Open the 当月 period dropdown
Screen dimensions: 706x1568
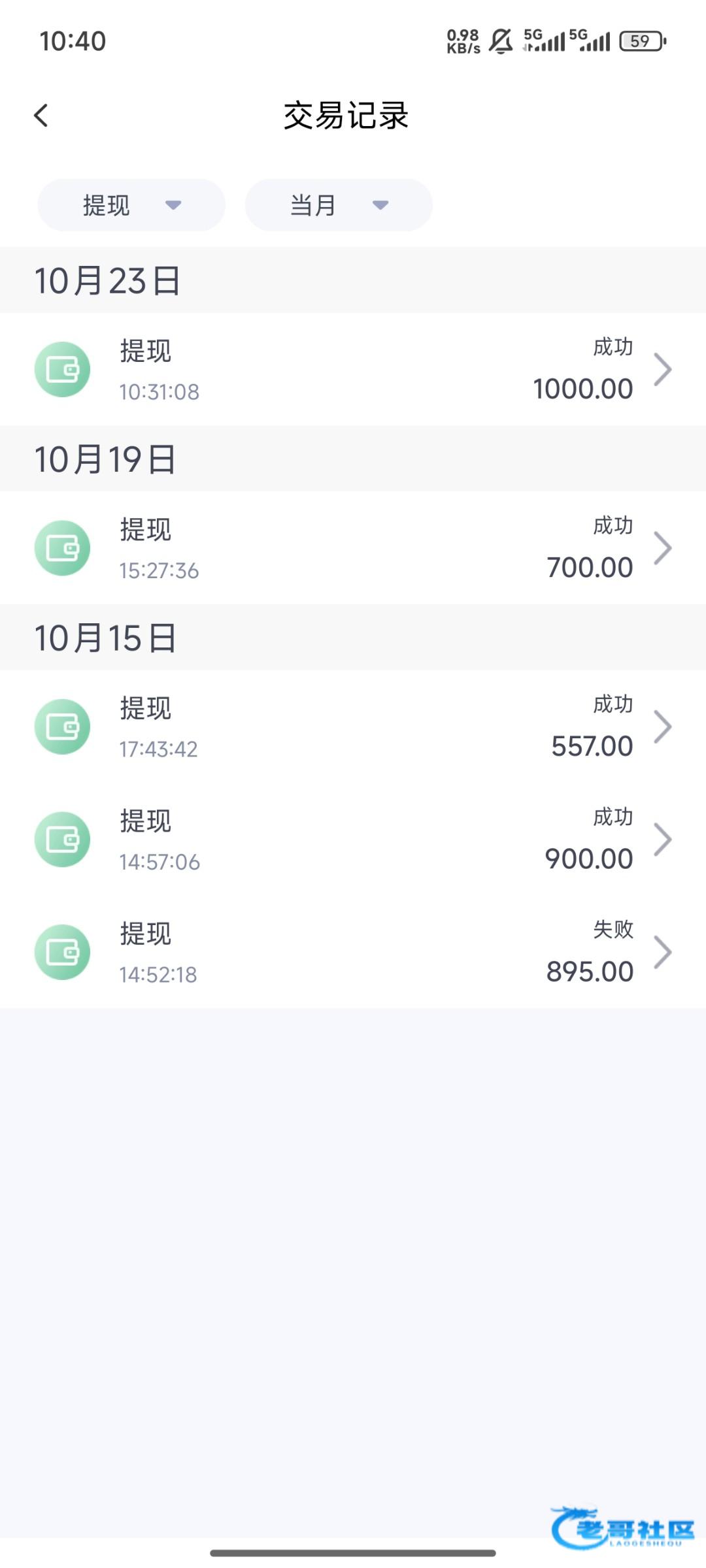pyautogui.click(x=339, y=205)
